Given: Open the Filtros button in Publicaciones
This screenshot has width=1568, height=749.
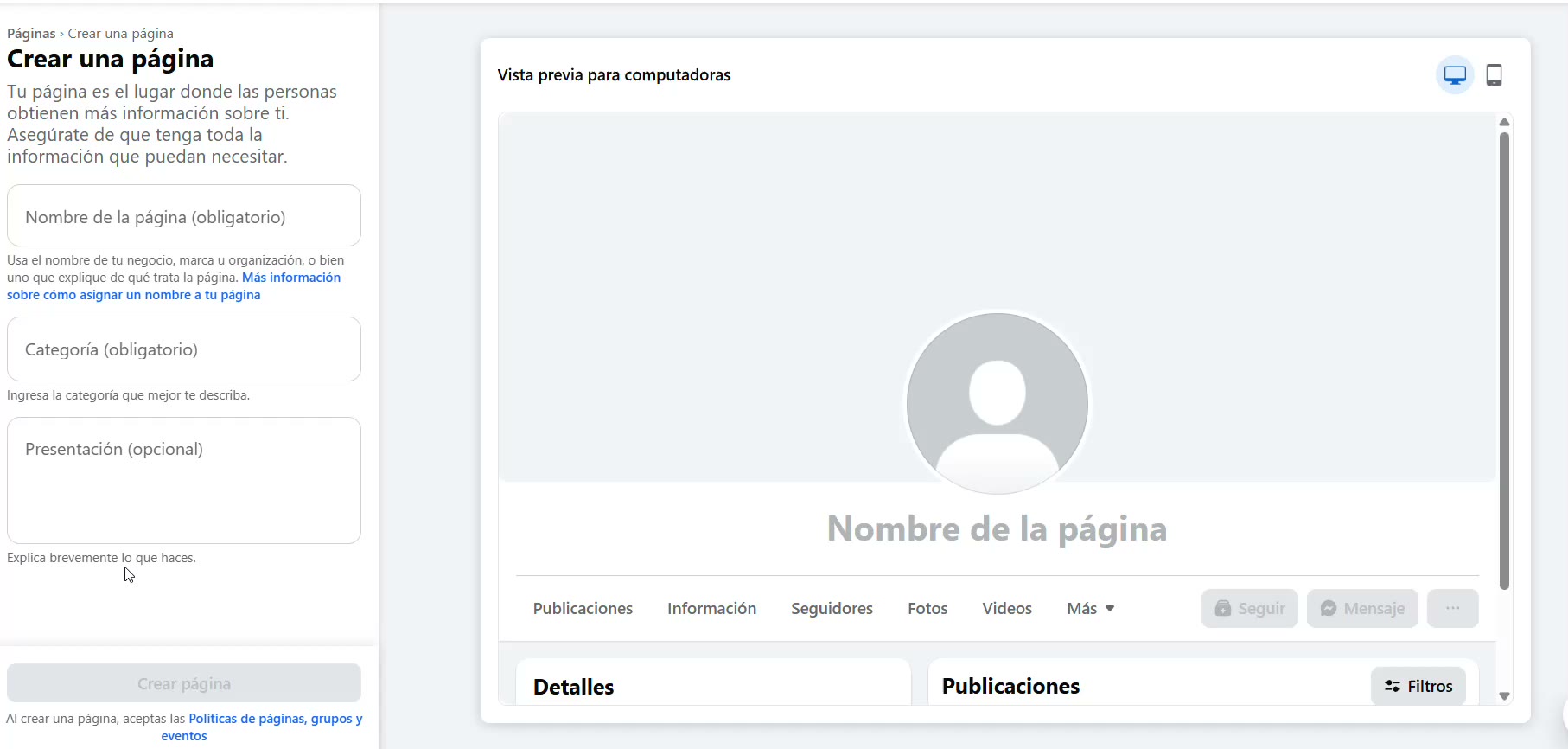Looking at the screenshot, I should coord(1418,686).
